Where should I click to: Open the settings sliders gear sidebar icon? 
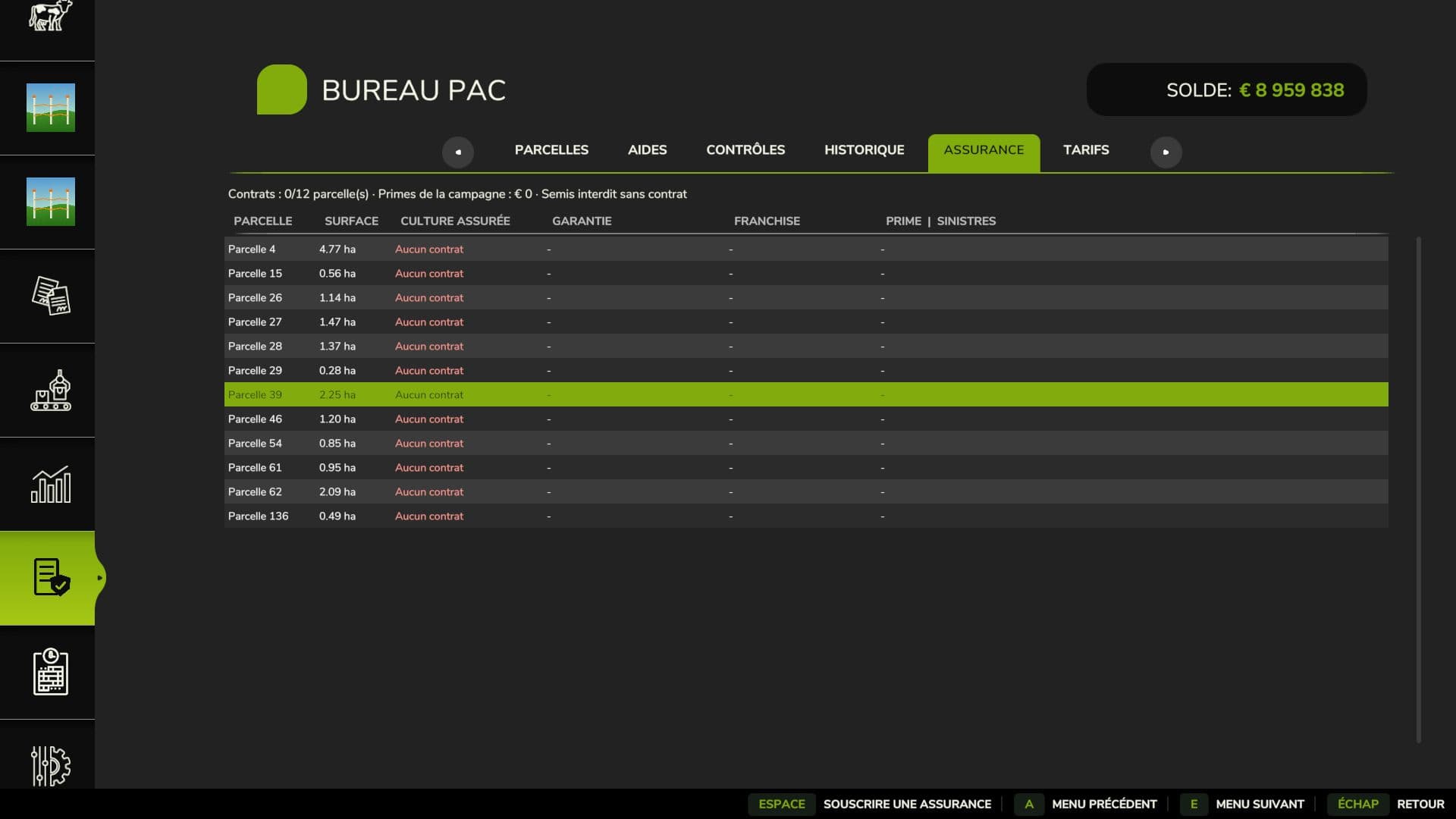[x=51, y=766]
